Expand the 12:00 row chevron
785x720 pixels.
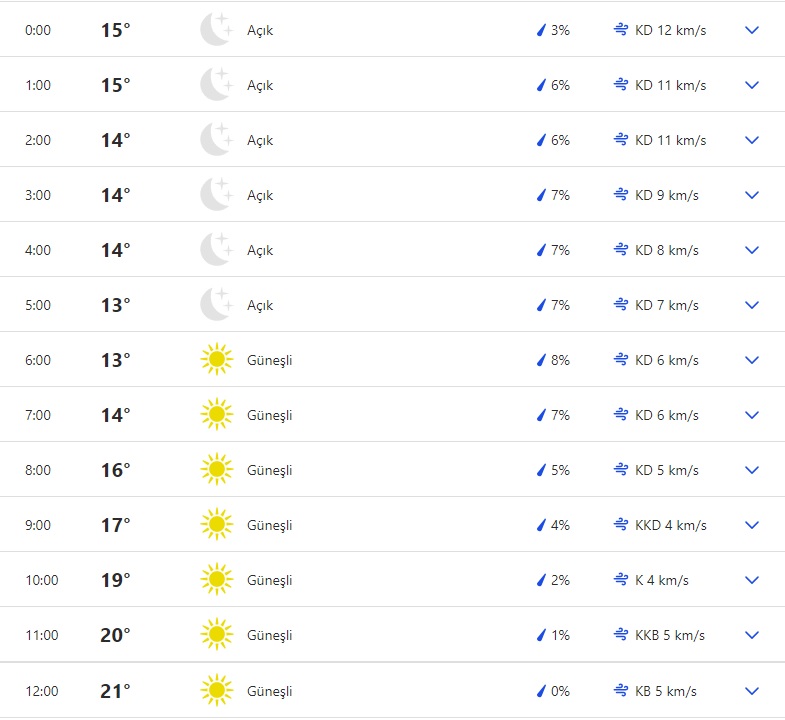[x=752, y=691]
